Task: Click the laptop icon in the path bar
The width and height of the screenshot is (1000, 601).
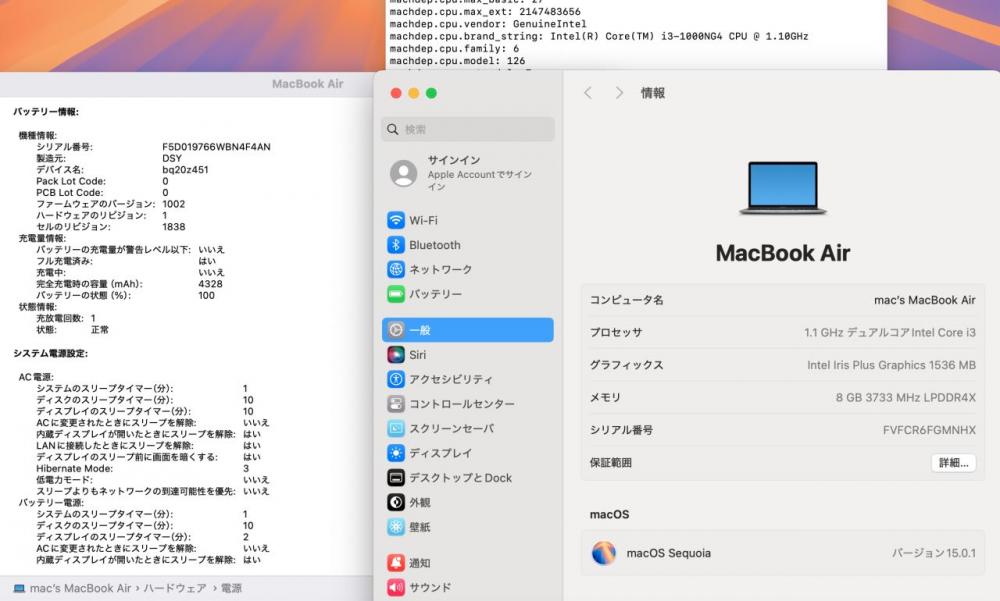Action: (x=19, y=588)
